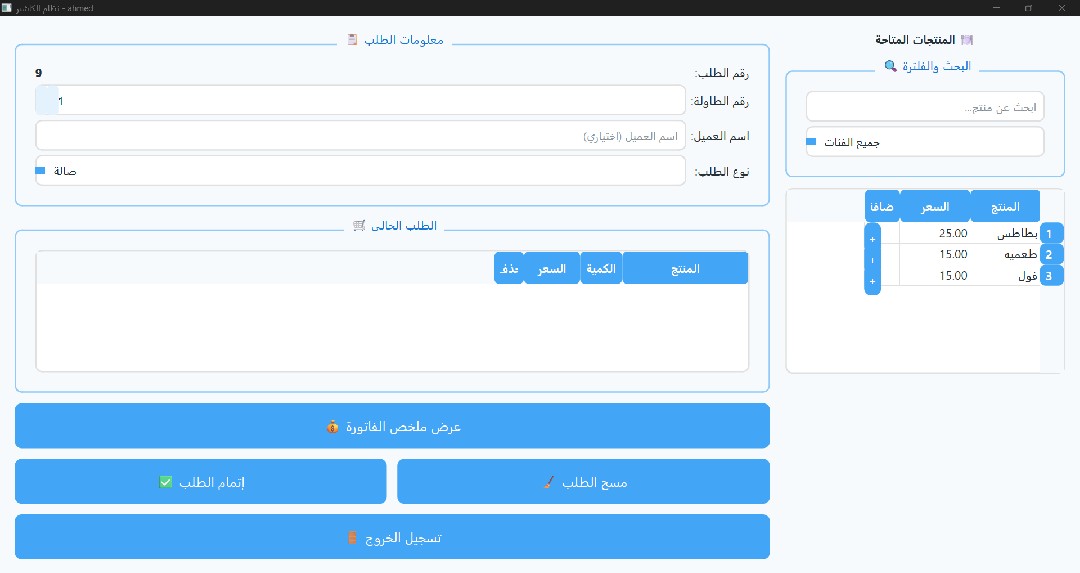Select product row number 2

(x=1050, y=255)
